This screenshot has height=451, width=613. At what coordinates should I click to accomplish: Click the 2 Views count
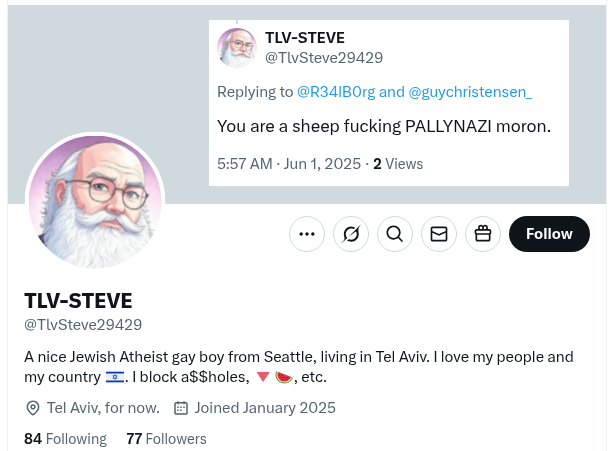tap(398, 163)
